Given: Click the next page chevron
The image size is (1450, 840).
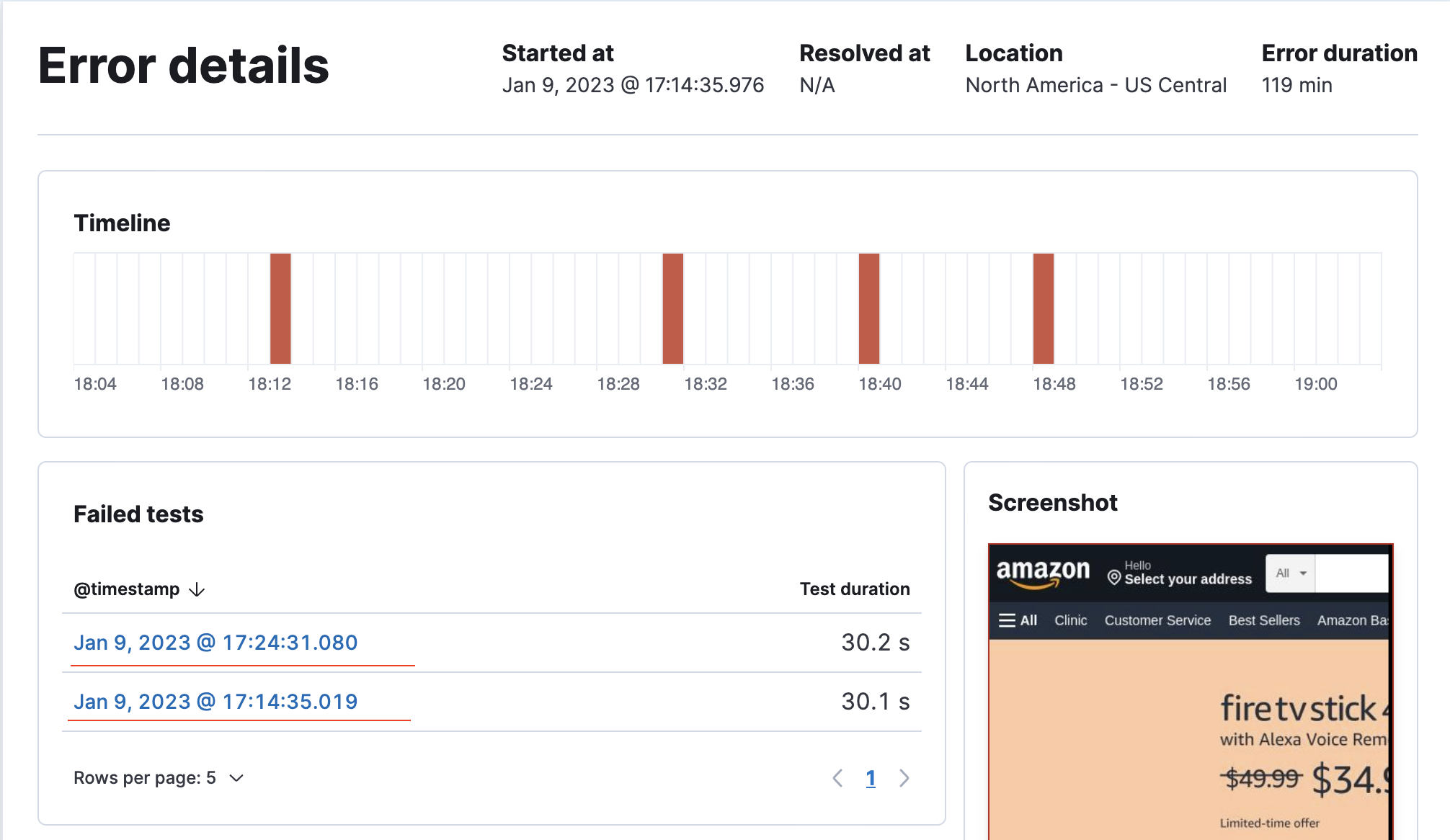Looking at the screenshot, I should (x=904, y=778).
